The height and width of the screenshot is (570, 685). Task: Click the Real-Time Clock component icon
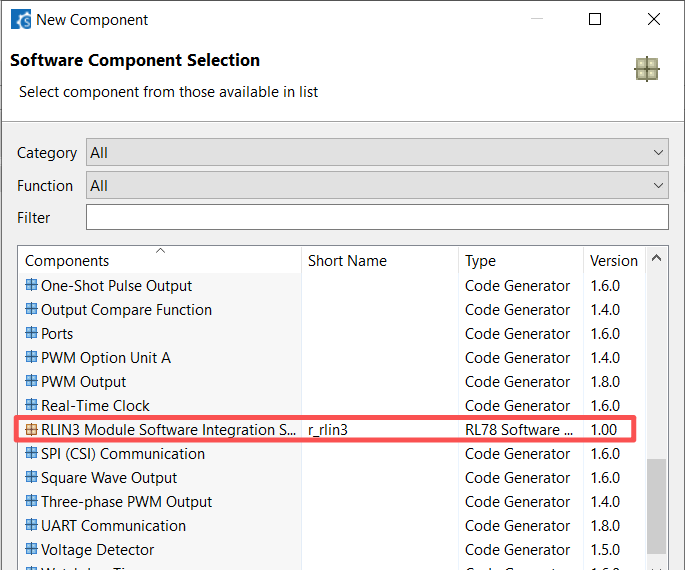31,406
